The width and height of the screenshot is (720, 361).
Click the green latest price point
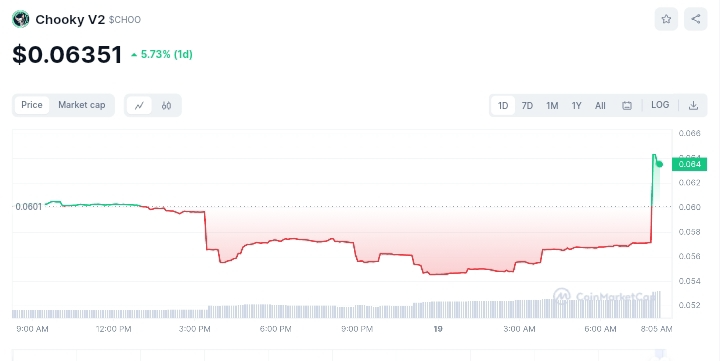tap(659, 164)
